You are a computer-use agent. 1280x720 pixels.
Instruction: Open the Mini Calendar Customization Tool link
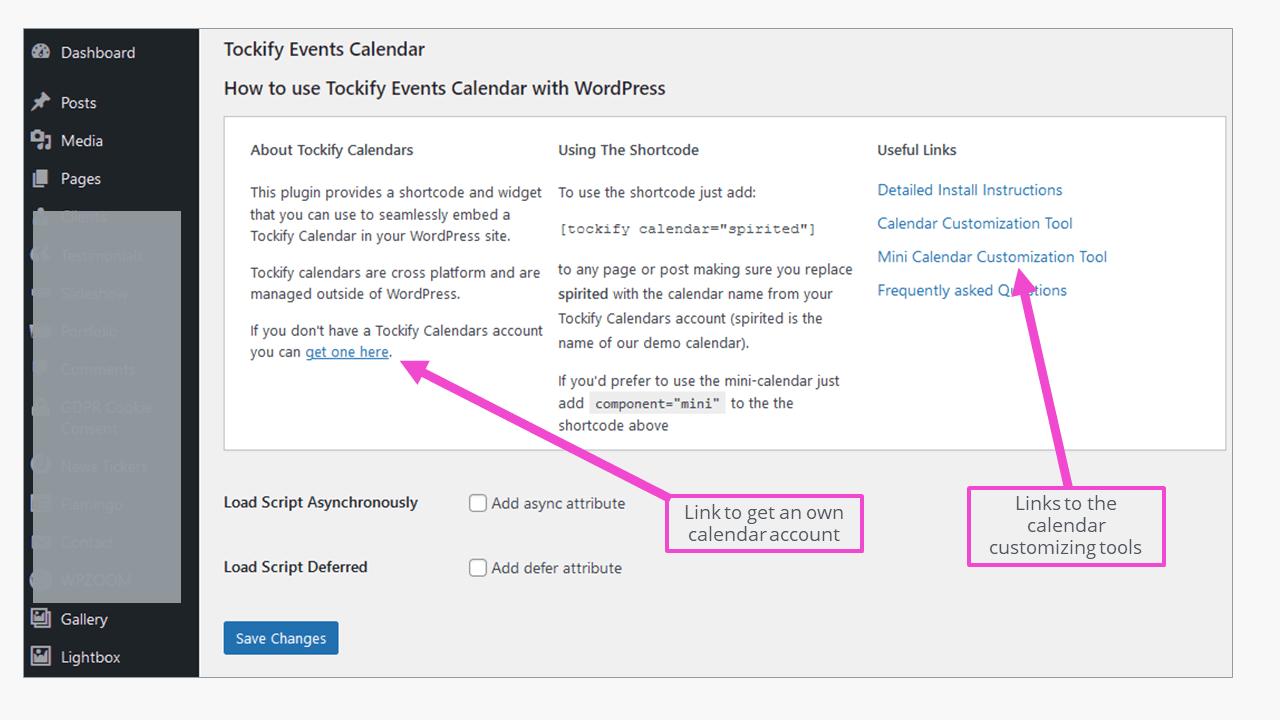click(991, 256)
